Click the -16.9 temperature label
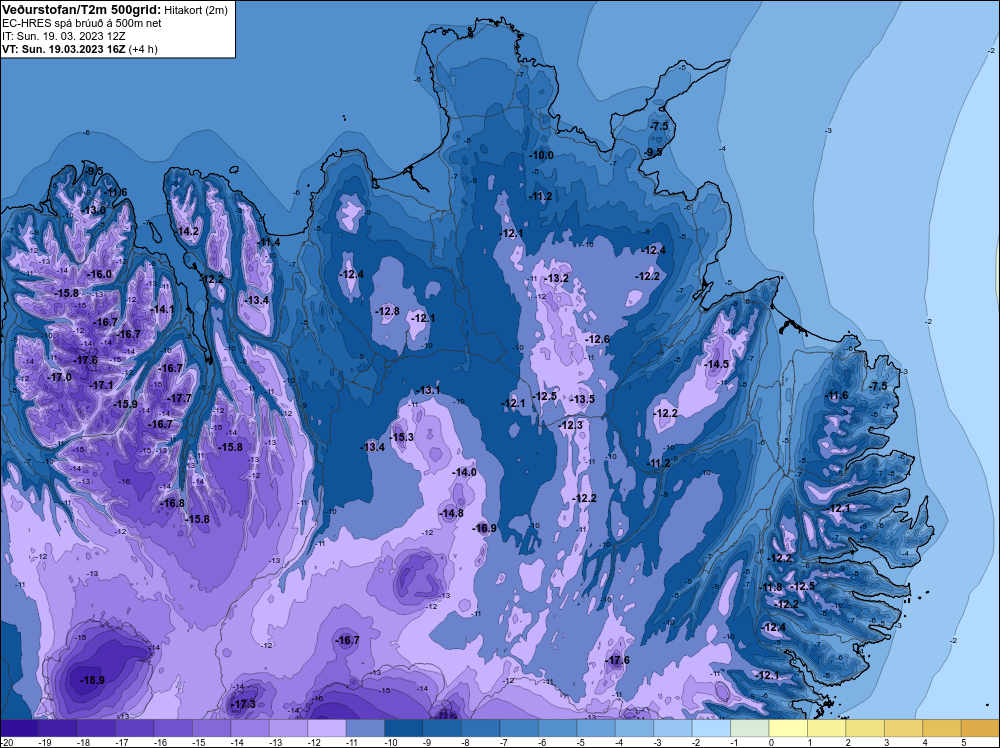The image size is (1000, 748). click(484, 528)
